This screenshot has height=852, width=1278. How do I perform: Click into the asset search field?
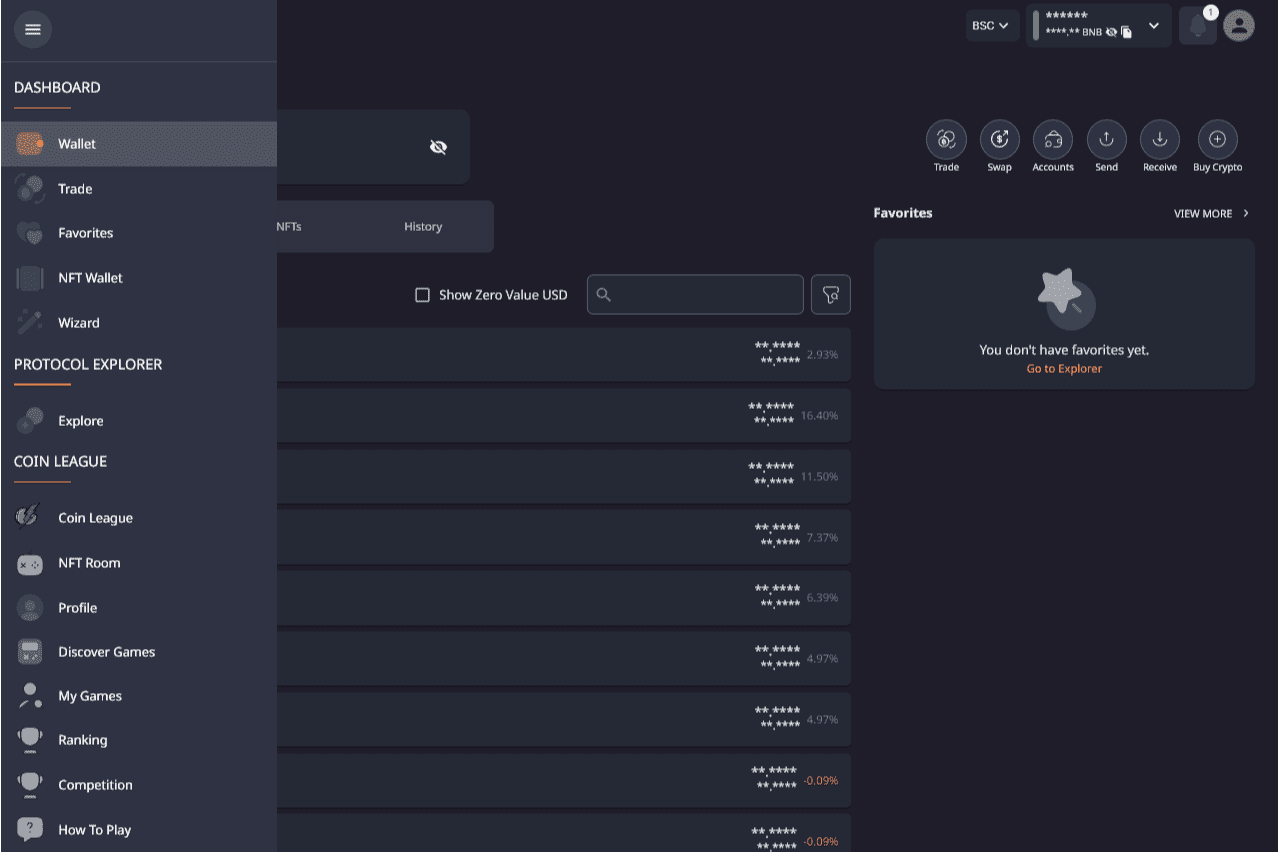(695, 295)
